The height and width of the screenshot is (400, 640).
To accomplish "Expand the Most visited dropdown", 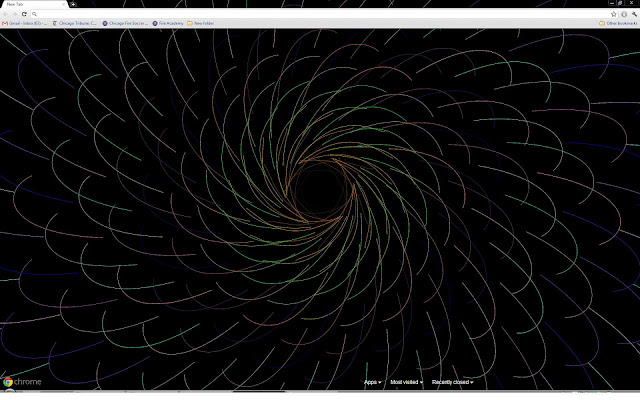I will [x=407, y=382].
